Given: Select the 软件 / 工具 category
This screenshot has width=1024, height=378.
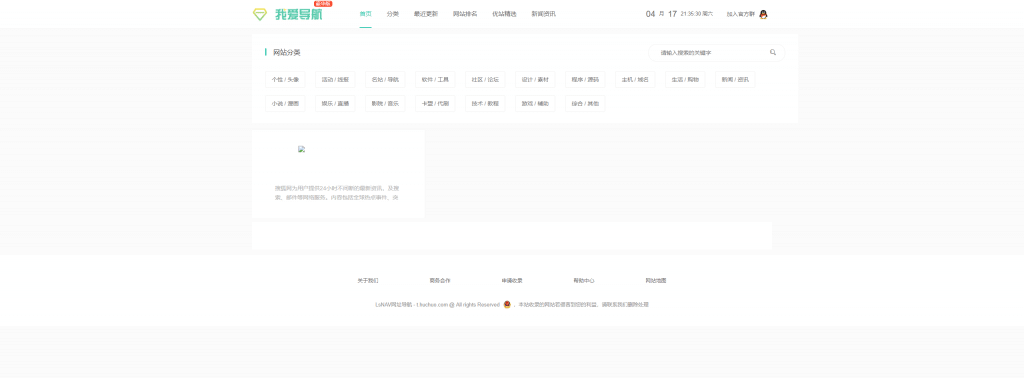Looking at the screenshot, I should (435, 80).
